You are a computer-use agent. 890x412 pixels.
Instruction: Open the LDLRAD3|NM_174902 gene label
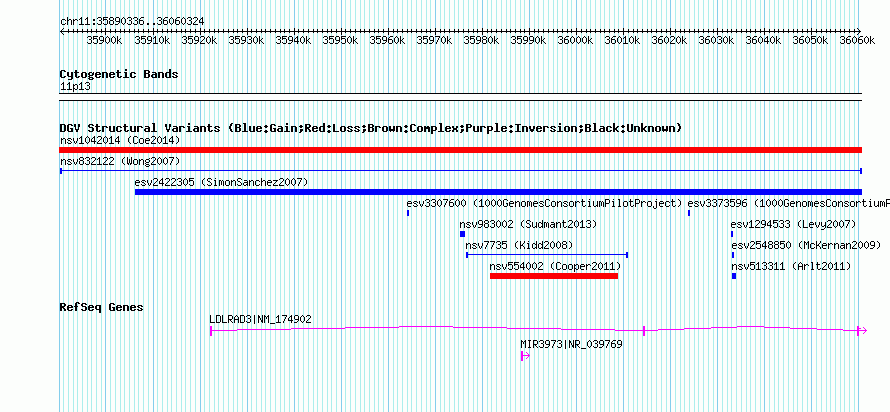tap(261, 319)
